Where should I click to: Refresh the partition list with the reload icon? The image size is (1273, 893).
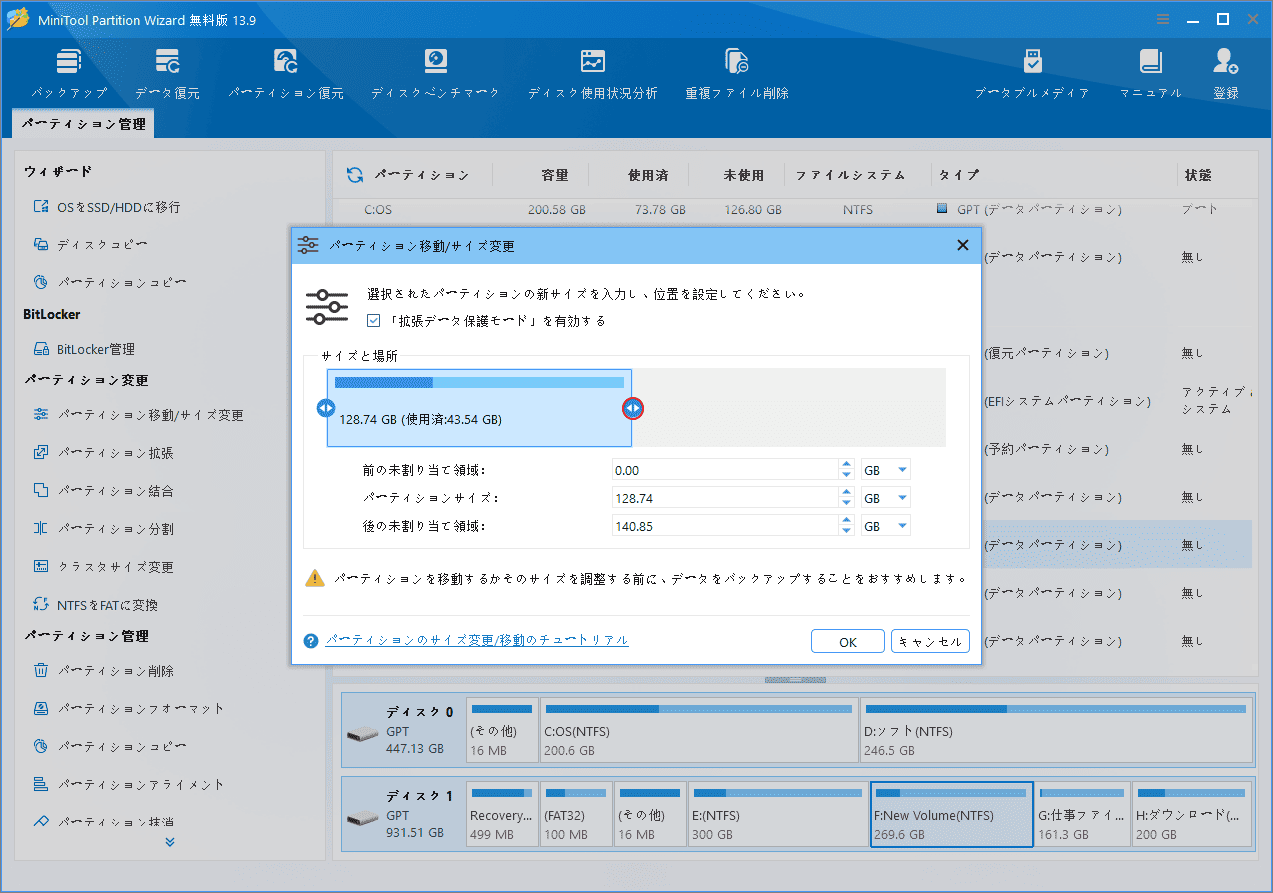pyautogui.click(x=355, y=175)
